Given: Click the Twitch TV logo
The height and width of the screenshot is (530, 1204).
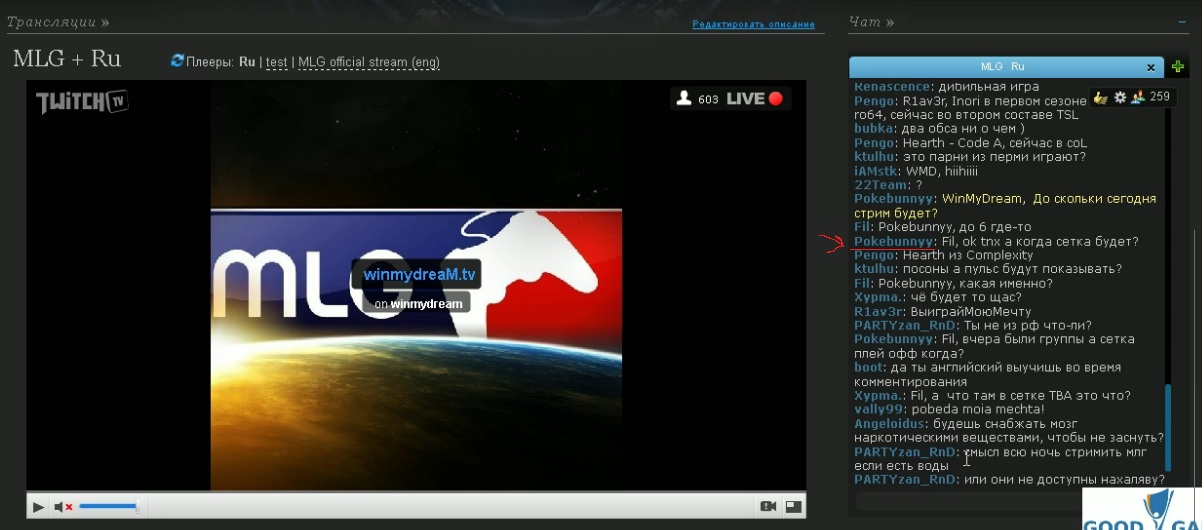Looking at the screenshot, I should coord(82,102).
